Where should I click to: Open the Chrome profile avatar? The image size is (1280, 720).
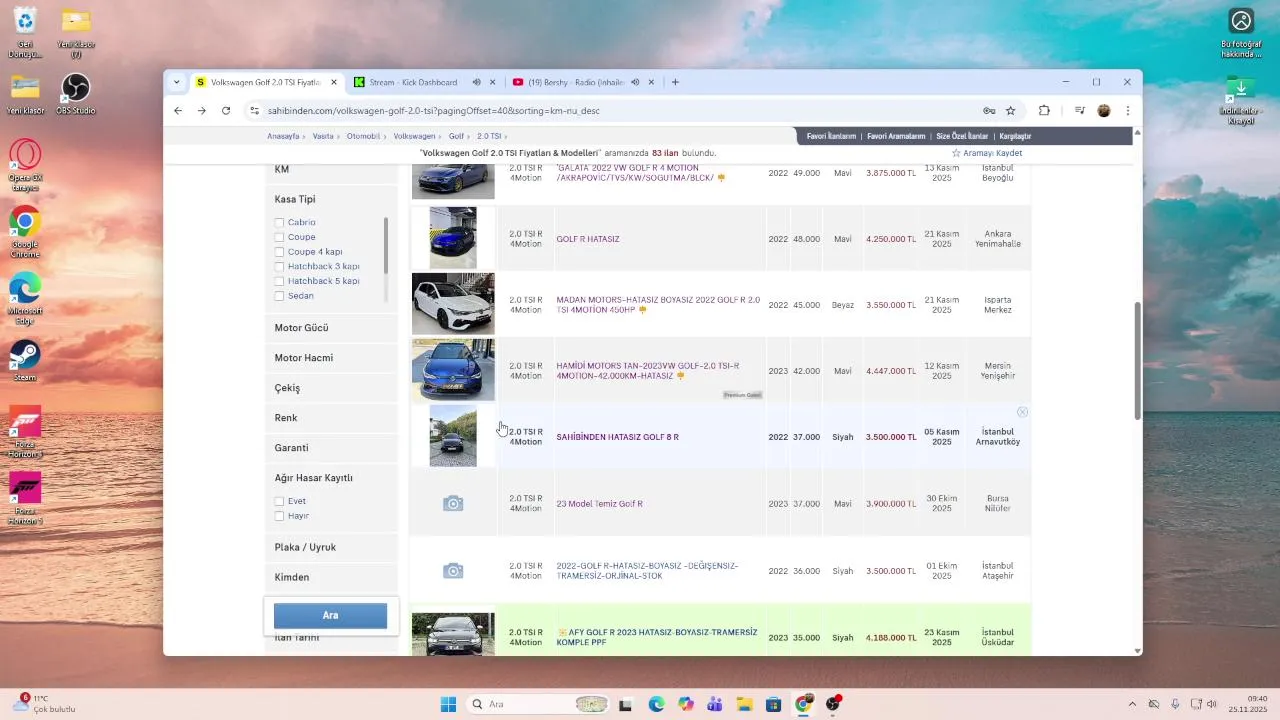[1104, 111]
